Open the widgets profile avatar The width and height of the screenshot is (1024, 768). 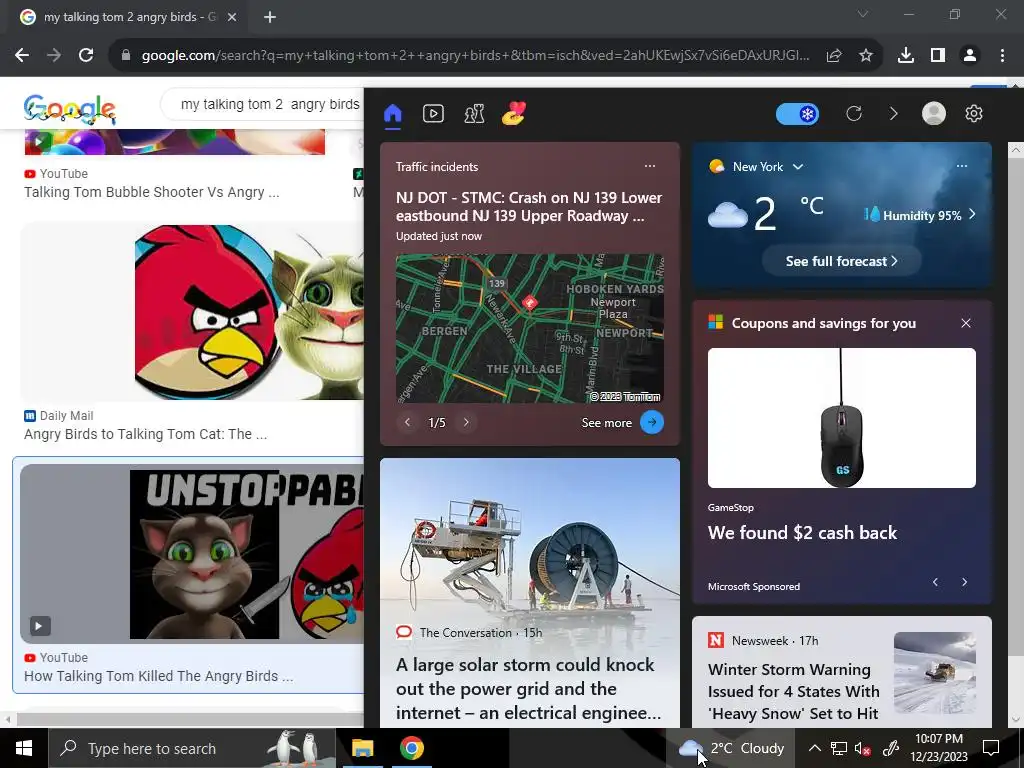tap(933, 114)
